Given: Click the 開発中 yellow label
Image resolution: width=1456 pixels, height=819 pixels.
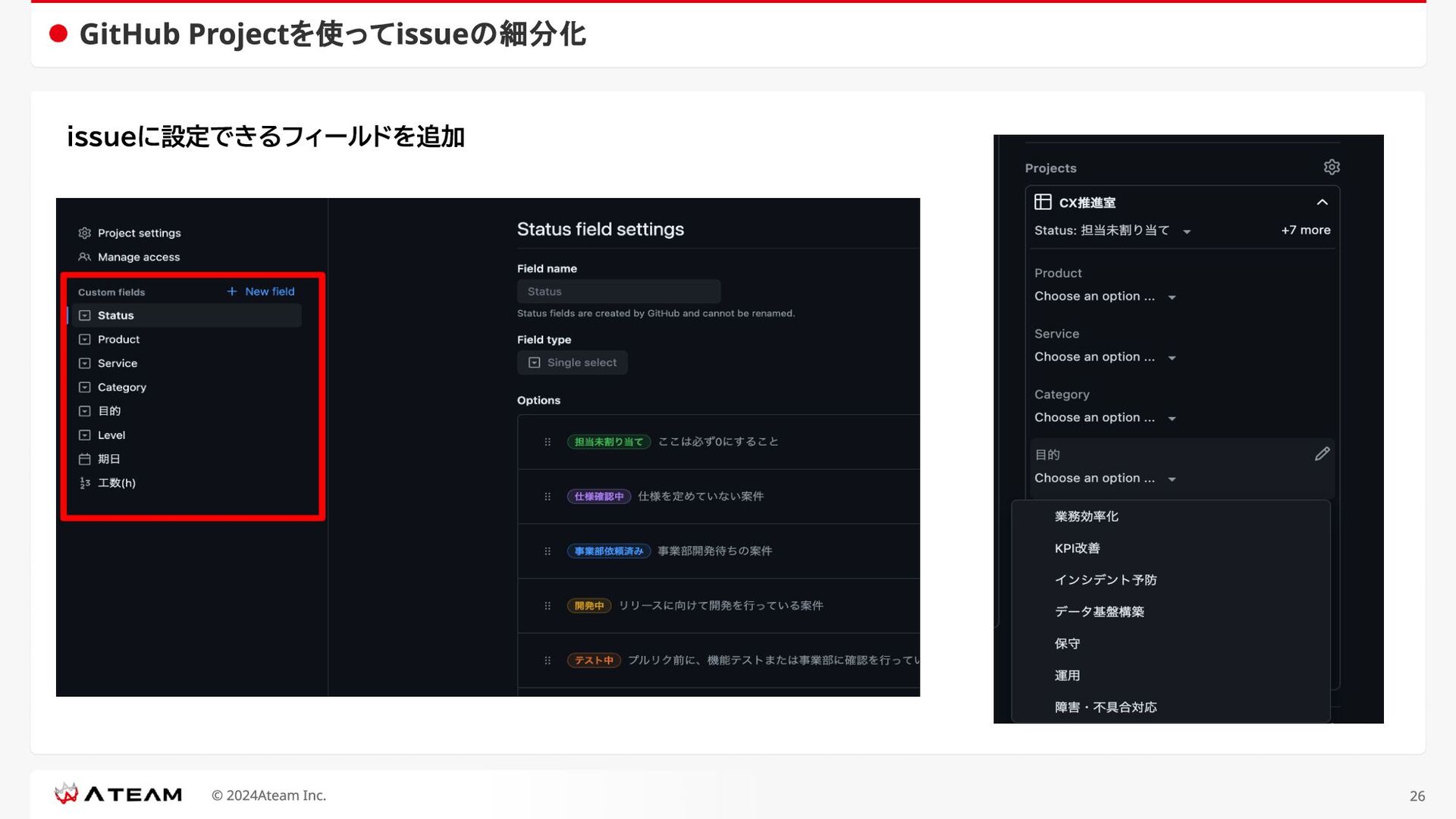Looking at the screenshot, I should [589, 606].
